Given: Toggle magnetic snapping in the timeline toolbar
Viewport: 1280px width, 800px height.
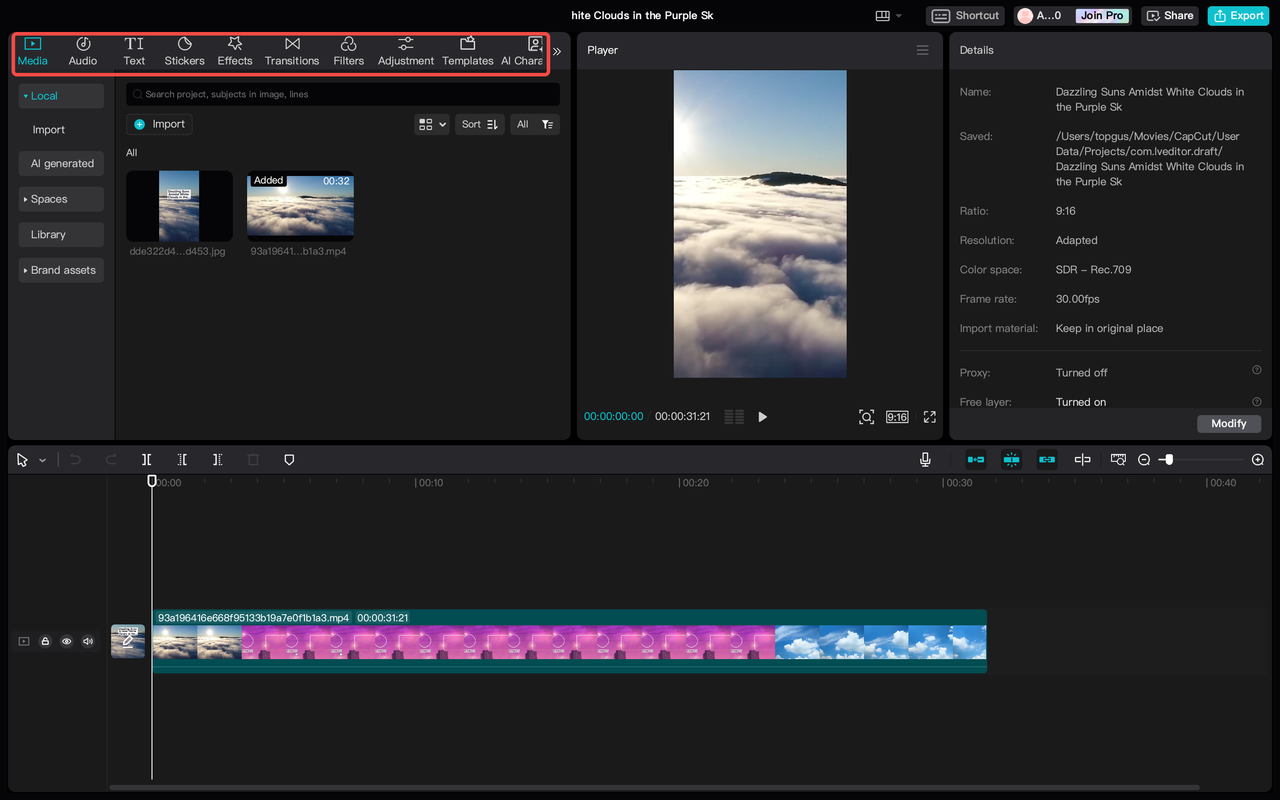Looking at the screenshot, I should [x=1011, y=459].
